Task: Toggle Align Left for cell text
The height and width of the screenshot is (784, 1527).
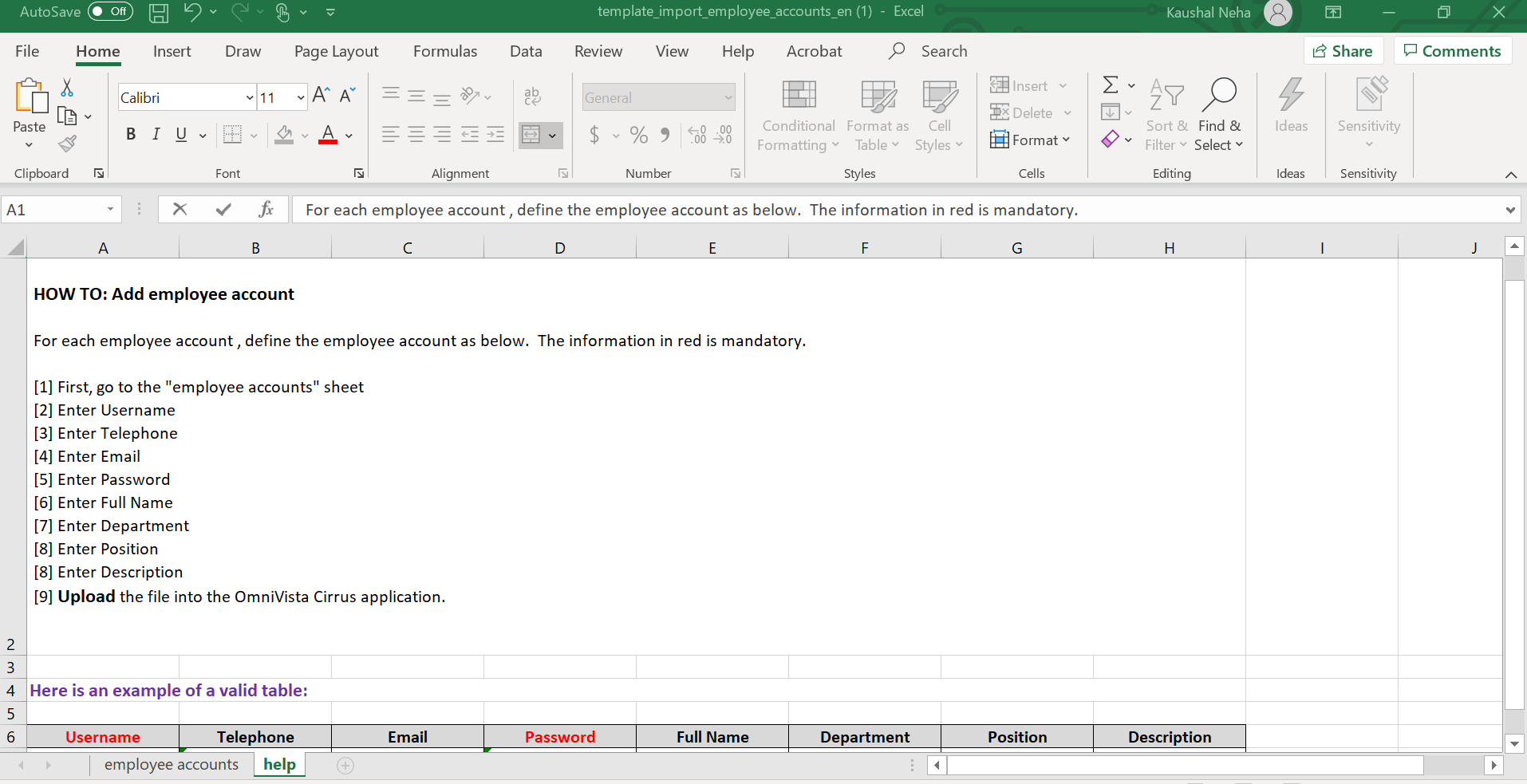Action: [390, 135]
